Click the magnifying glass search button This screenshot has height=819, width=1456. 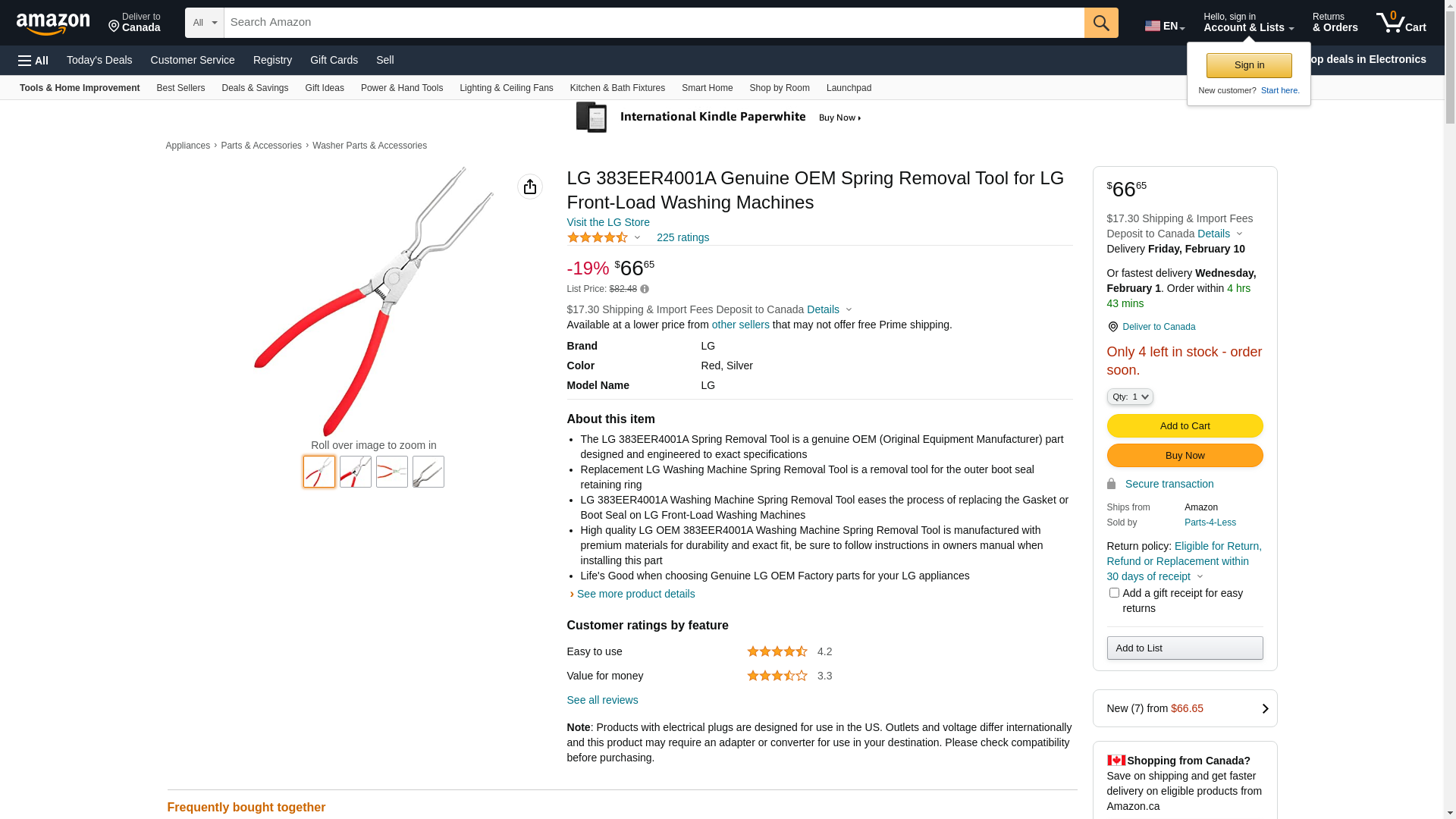click(x=1100, y=23)
